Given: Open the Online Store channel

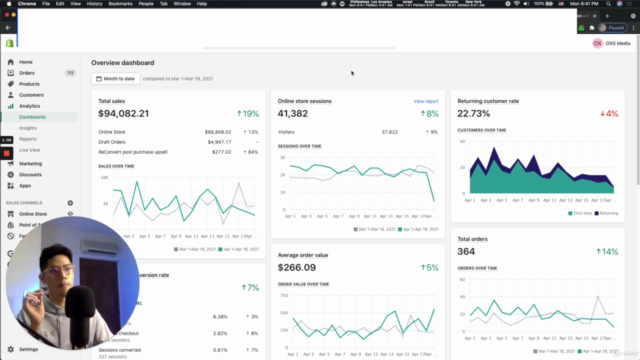Looking at the screenshot, I should tap(33, 214).
